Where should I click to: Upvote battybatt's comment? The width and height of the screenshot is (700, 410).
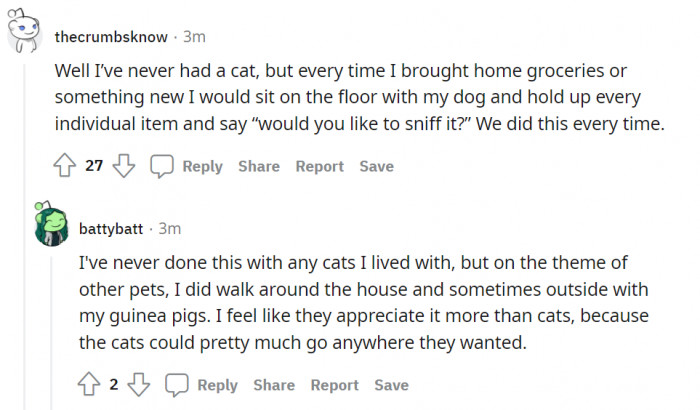tap(88, 384)
